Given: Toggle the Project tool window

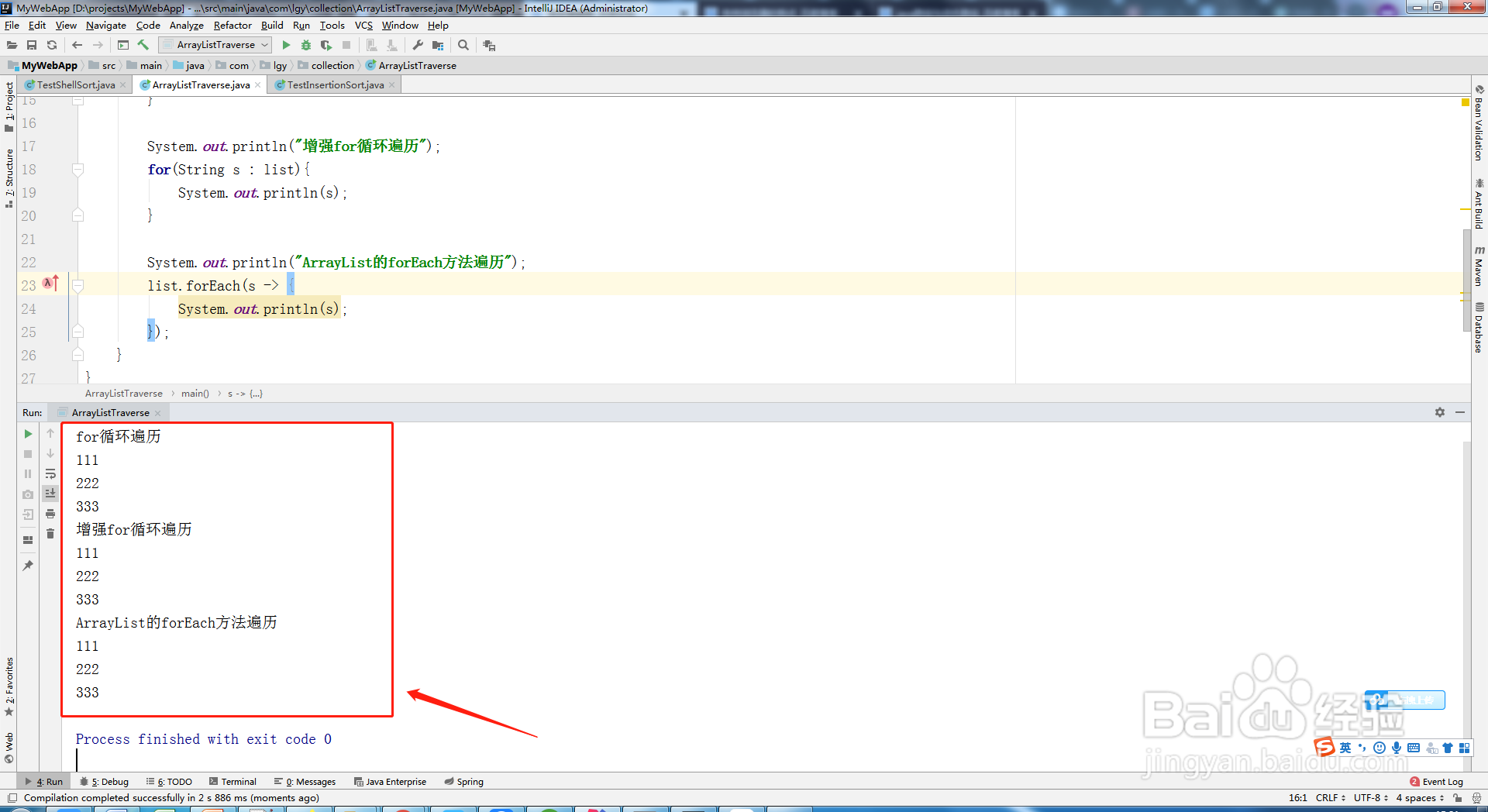Looking at the screenshot, I should point(9,107).
